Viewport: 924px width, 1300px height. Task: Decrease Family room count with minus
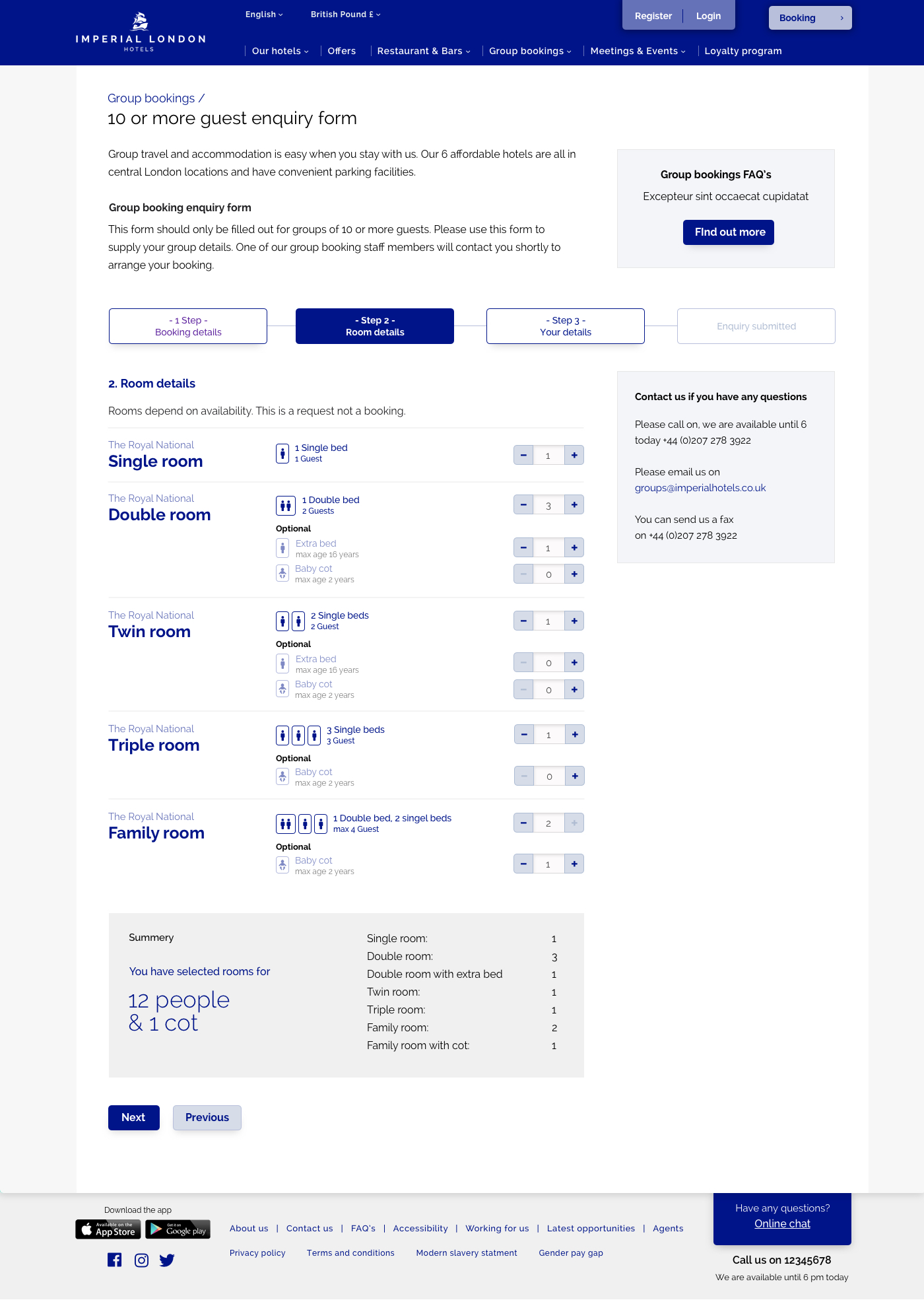523,823
